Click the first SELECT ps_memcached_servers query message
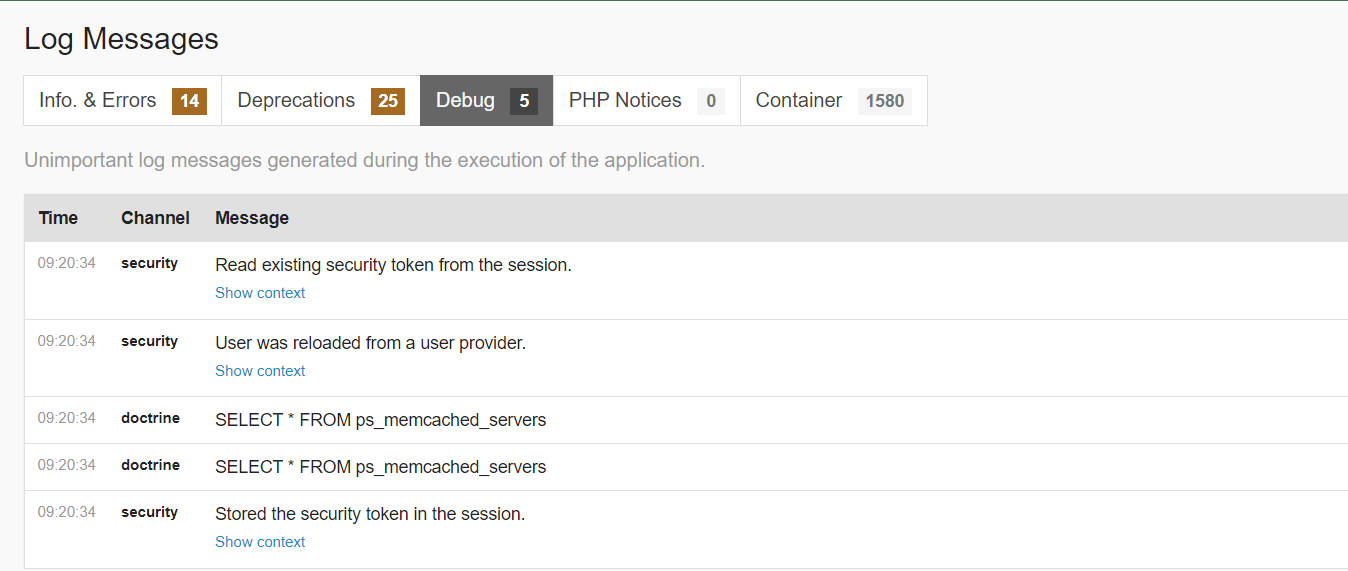 [380, 420]
